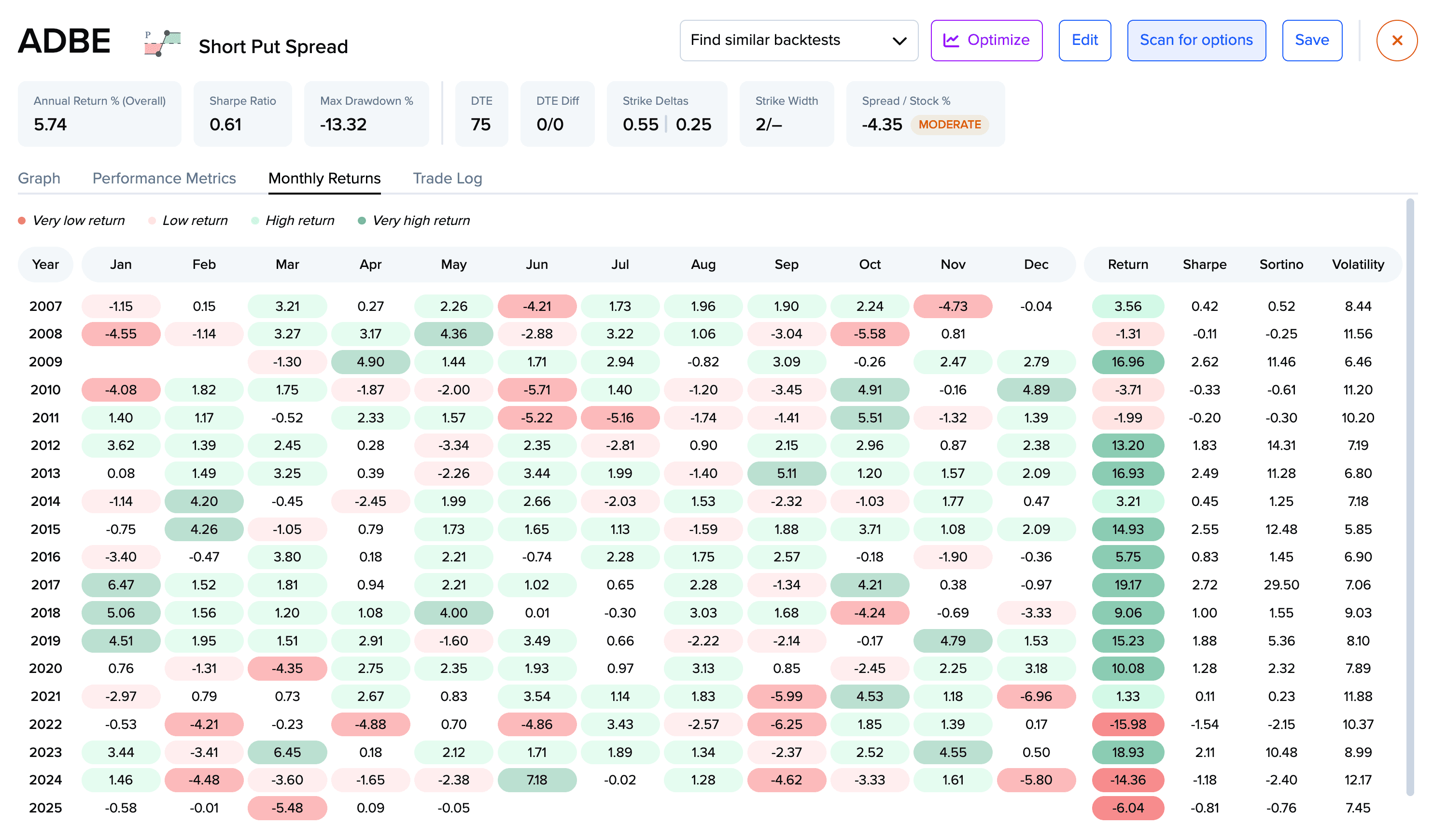Close the backtest with the X icon
Screen dimensions: 1433x840
click(x=1397, y=41)
